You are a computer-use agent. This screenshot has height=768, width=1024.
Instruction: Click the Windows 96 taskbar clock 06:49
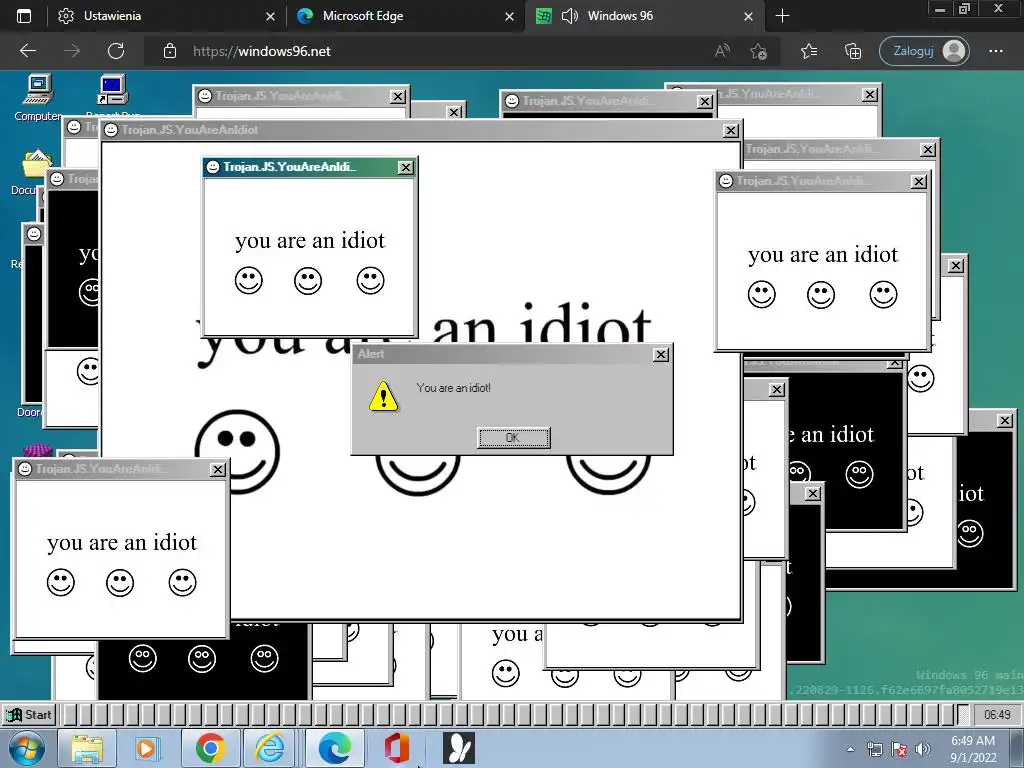pyautogui.click(x=997, y=714)
